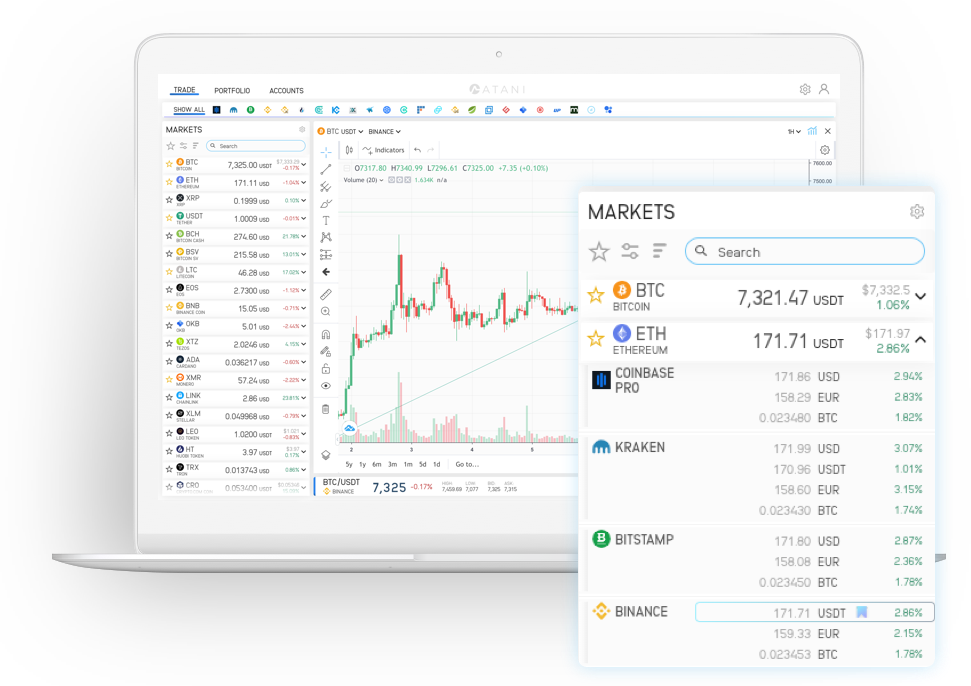Expand the XRP row in laptop markets list
Image resolution: width=971 pixels, height=686 pixels.
coord(304,201)
